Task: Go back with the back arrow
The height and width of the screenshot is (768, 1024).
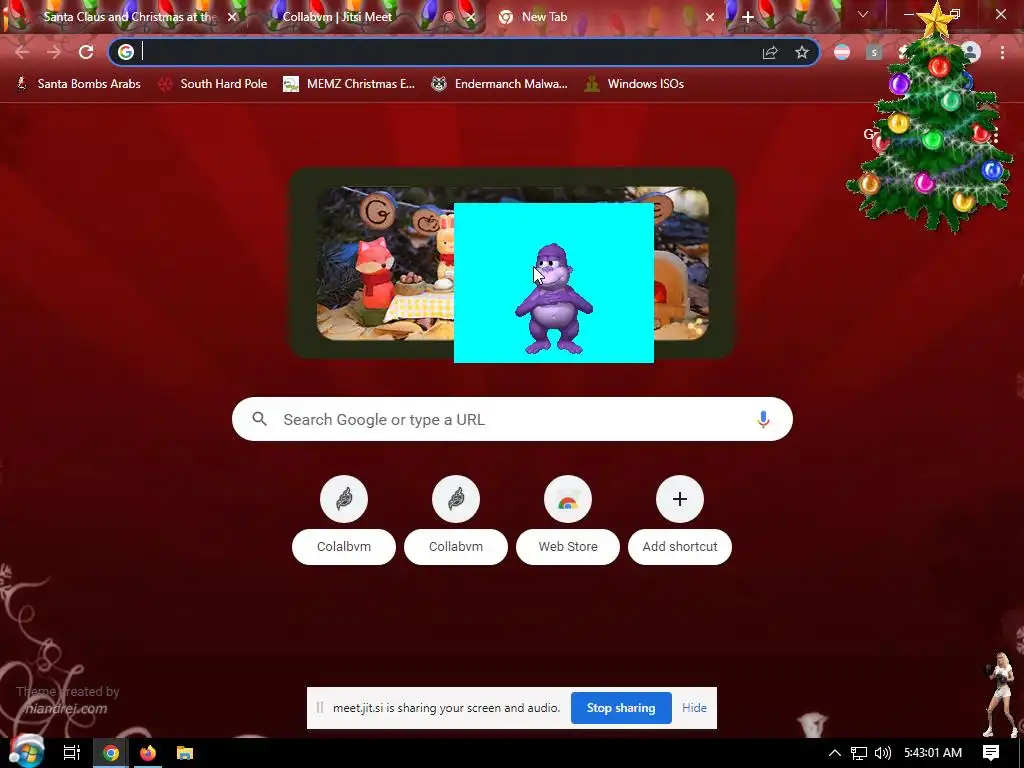Action: [x=22, y=52]
